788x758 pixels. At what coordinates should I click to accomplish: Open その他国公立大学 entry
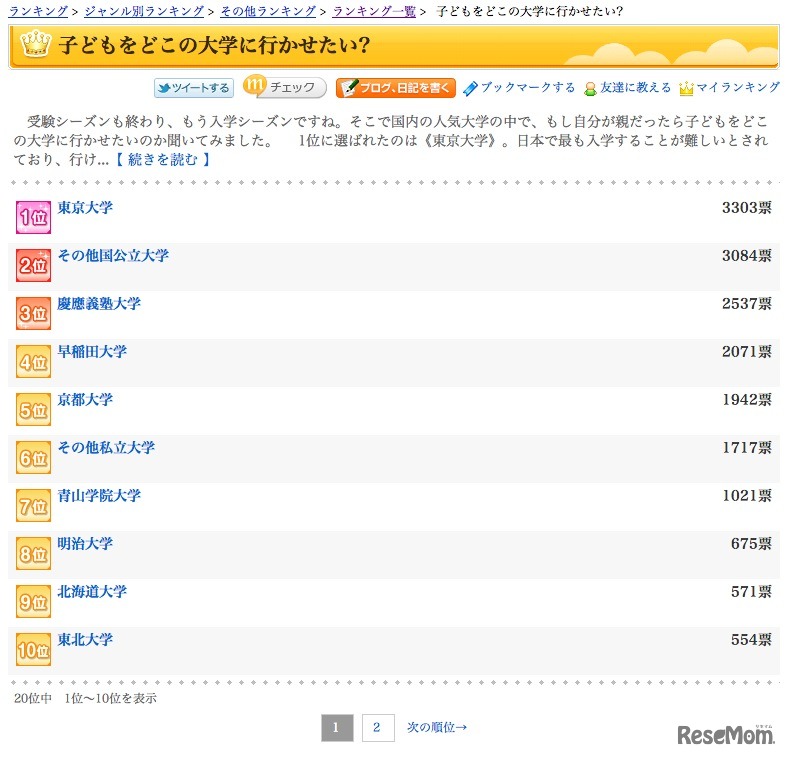(x=113, y=255)
